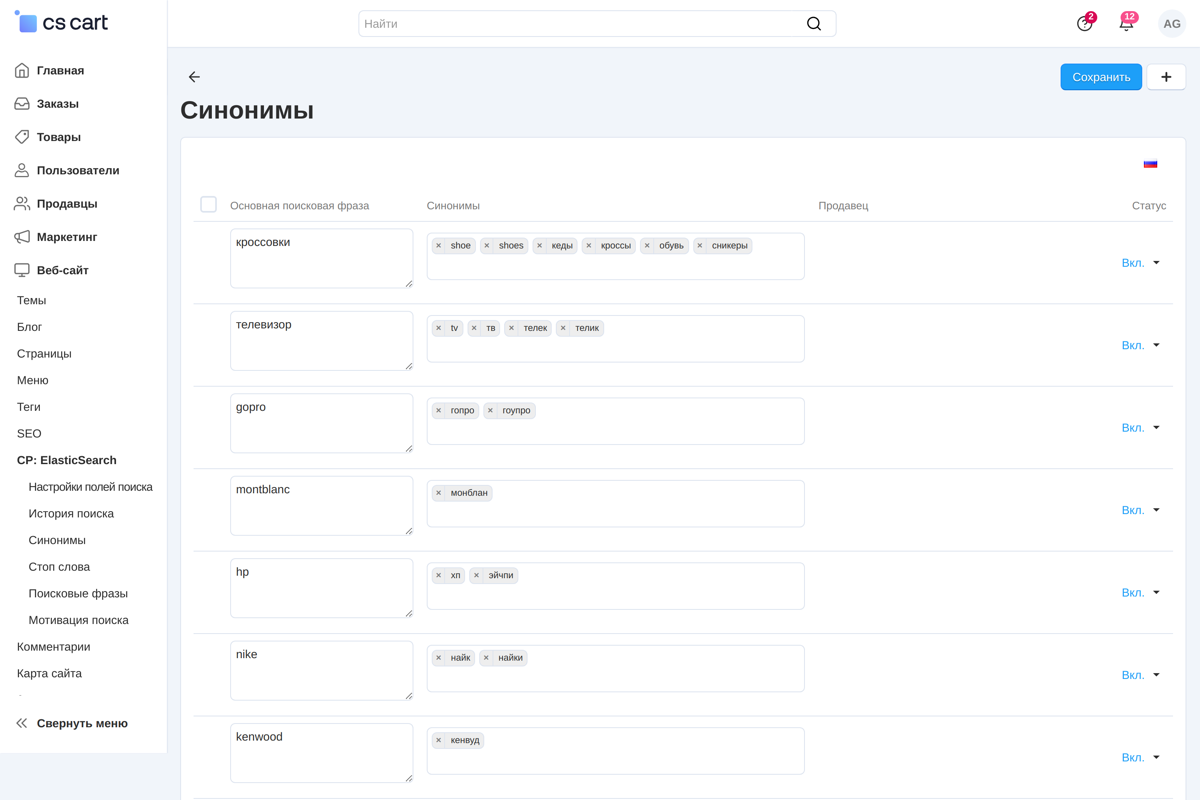Change status of kenwood row
This screenshot has width=1200, height=800.
[x=1141, y=758]
